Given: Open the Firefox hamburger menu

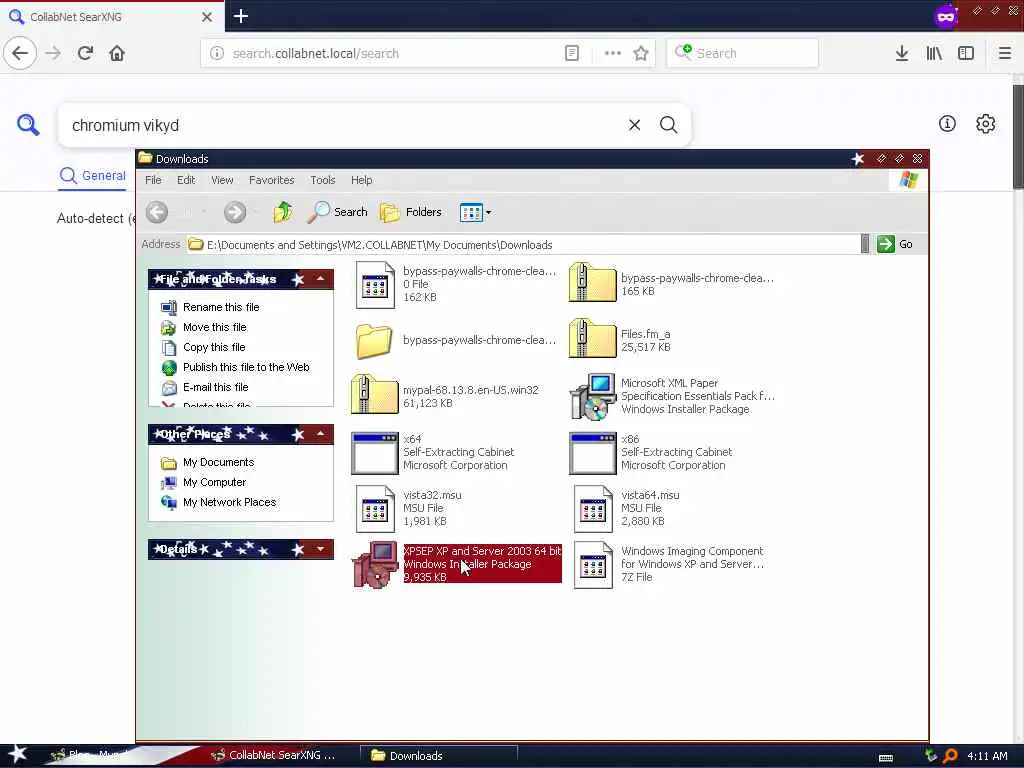Looking at the screenshot, I should click(x=1004, y=53).
